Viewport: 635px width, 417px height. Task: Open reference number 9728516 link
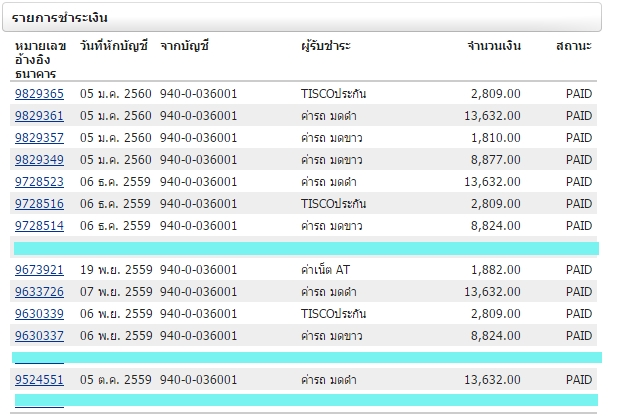(39, 204)
